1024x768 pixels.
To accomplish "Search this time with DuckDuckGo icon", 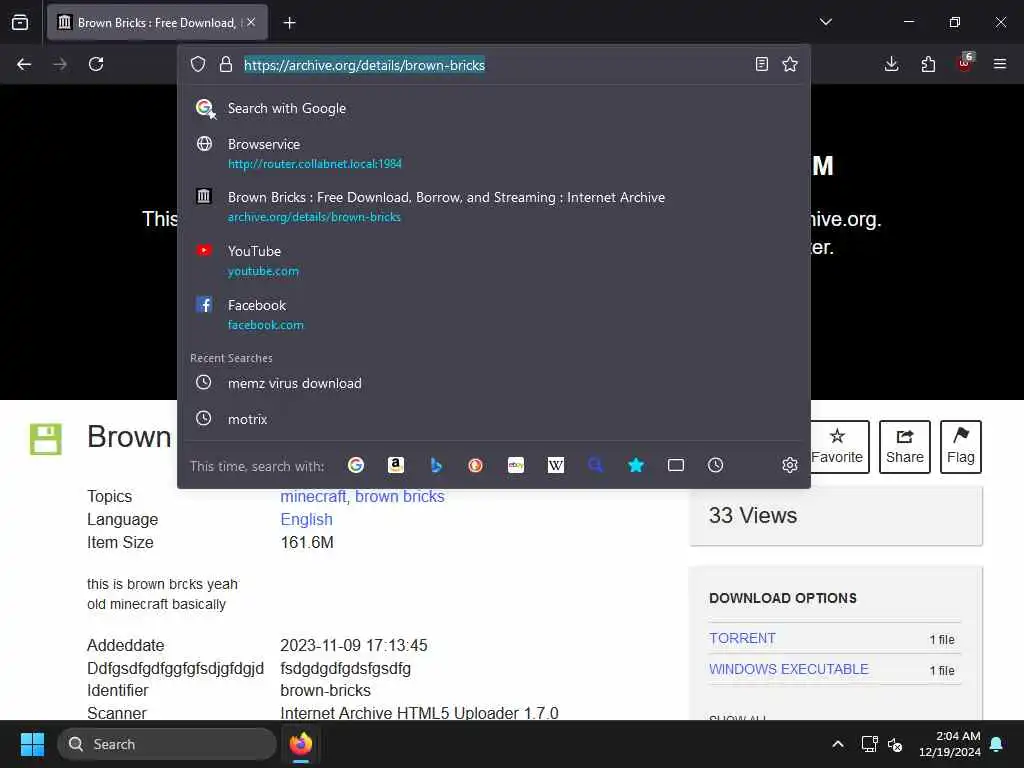I will click(x=475, y=465).
